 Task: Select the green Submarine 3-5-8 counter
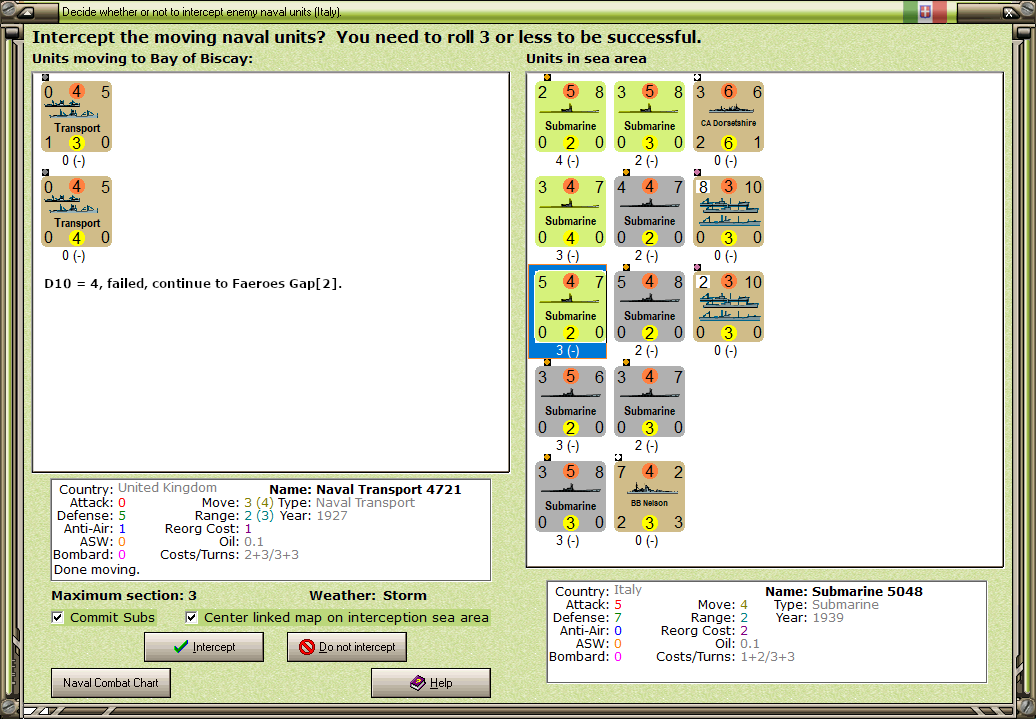coord(649,117)
